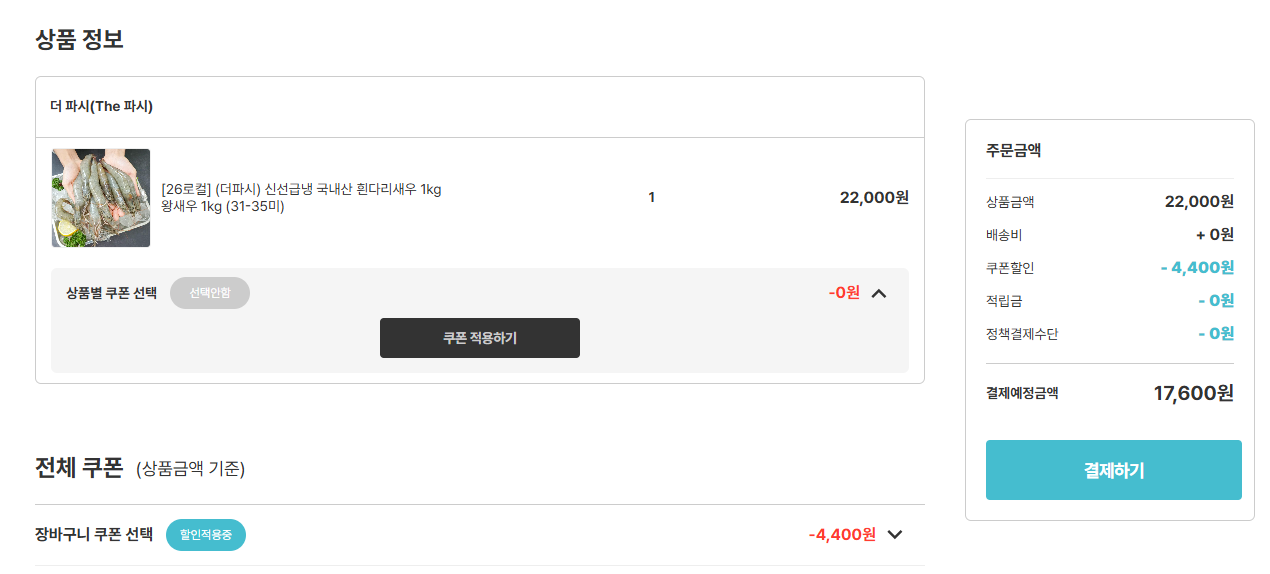1270x574 pixels.
Task: Click the -0원 product coupon amount
Action: pos(844,293)
